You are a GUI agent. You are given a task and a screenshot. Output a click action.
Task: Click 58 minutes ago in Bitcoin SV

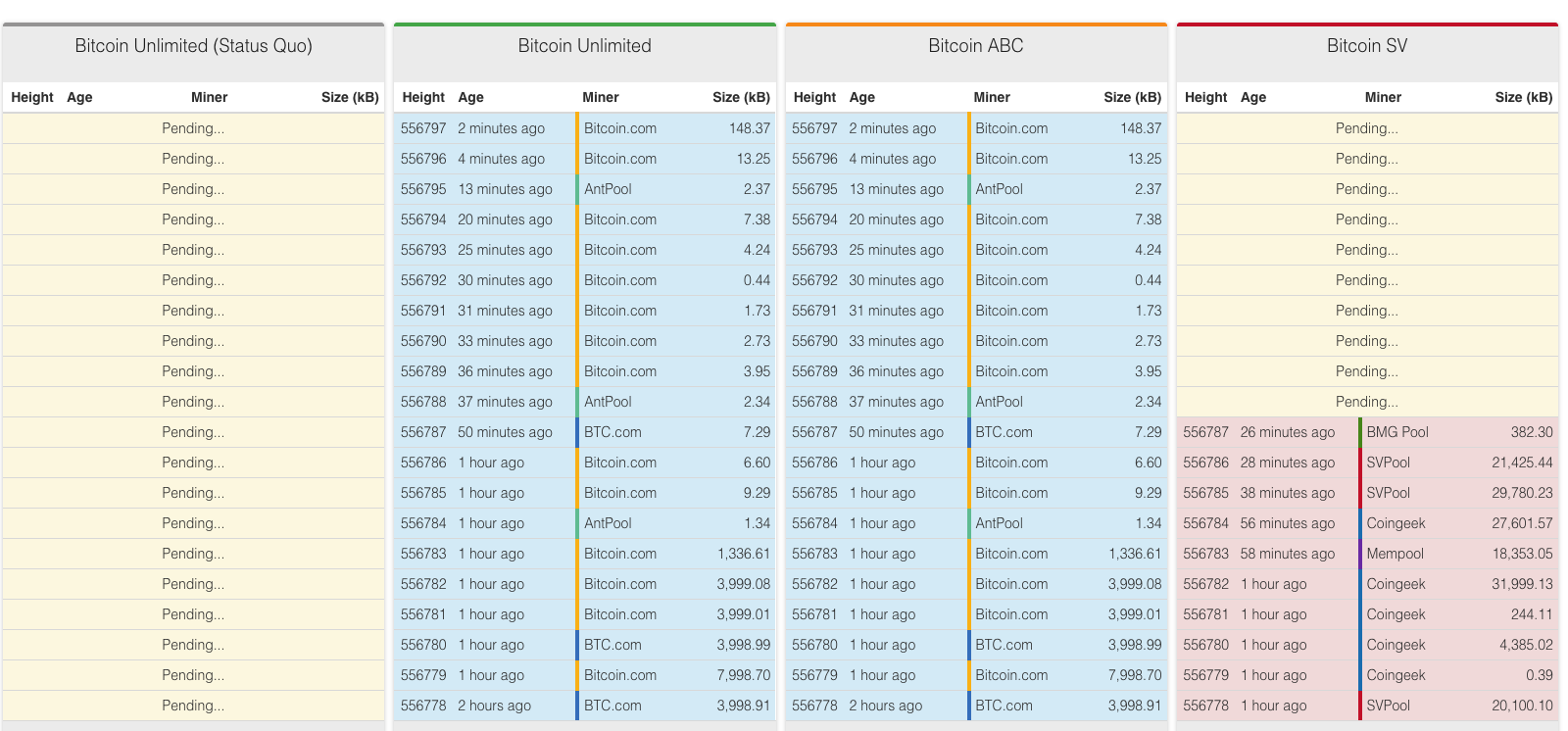(1287, 554)
